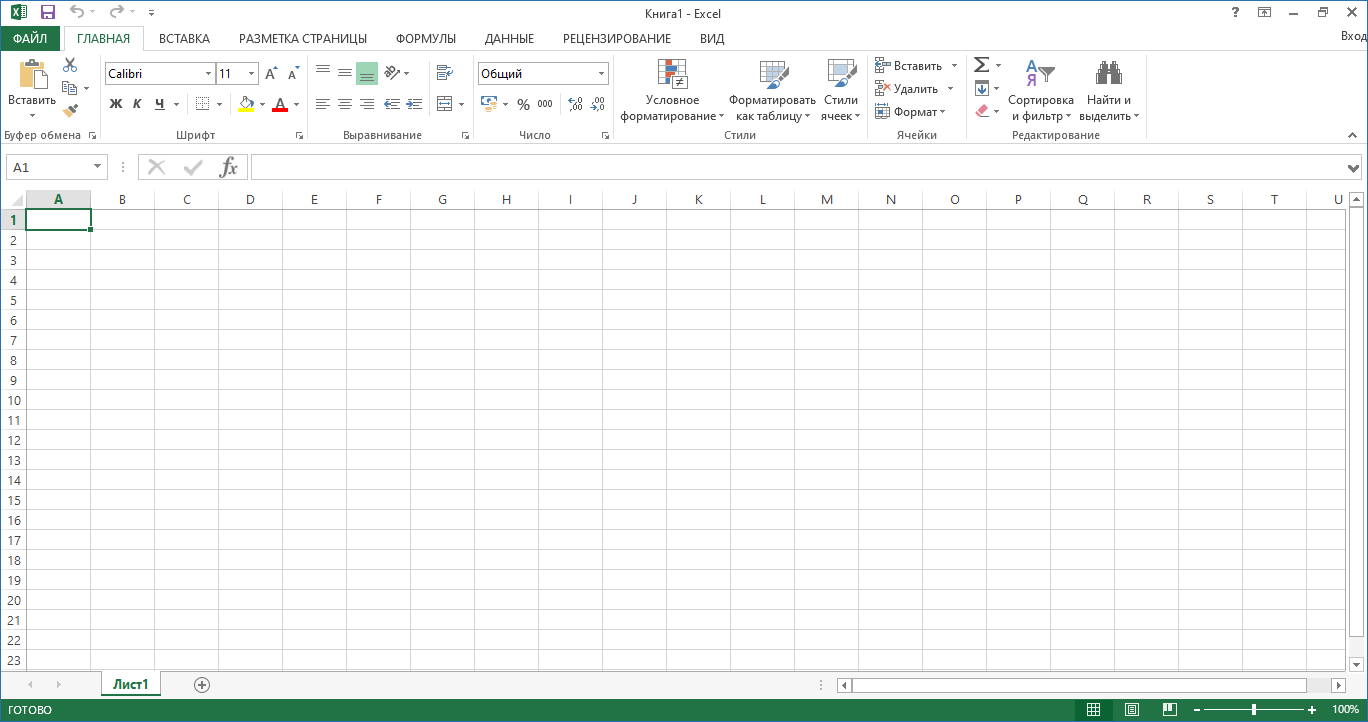Image resolution: width=1368 pixels, height=722 pixels.
Task: Click the Insert Function fx icon
Action: tap(229, 167)
